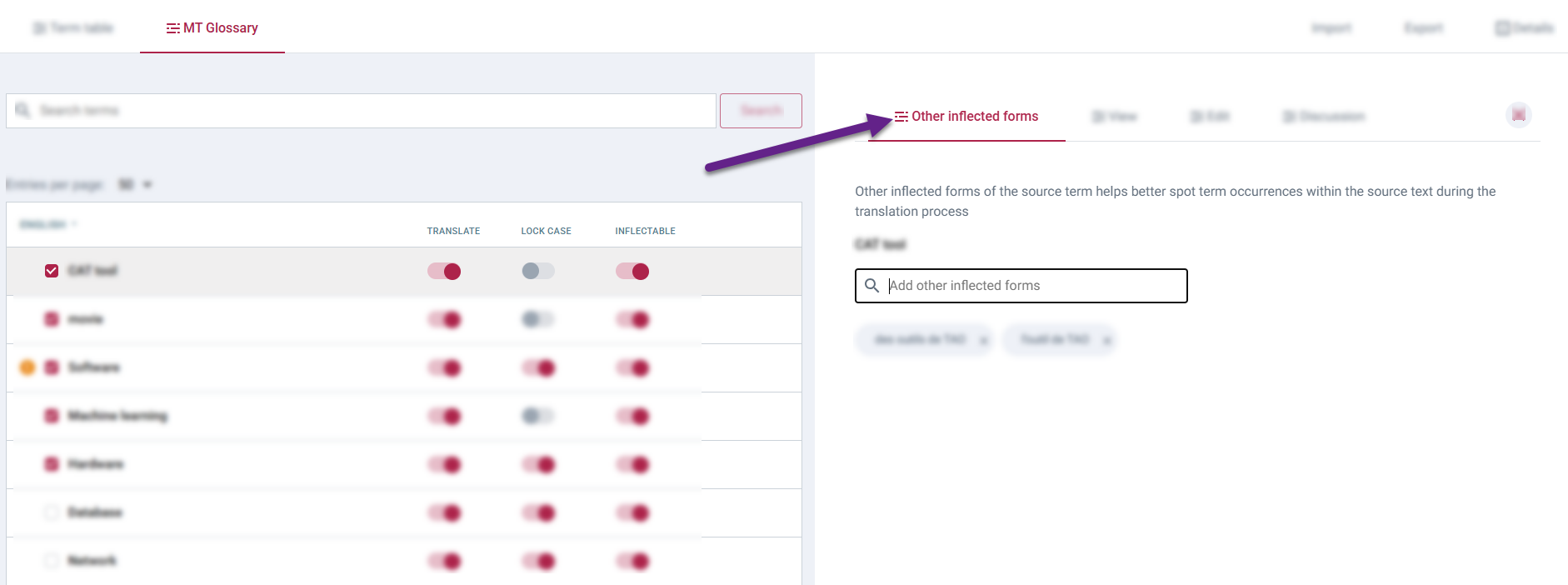1568x585 pixels.
Task: Click the red image icon at panel top right
Action: [1518, 115]
